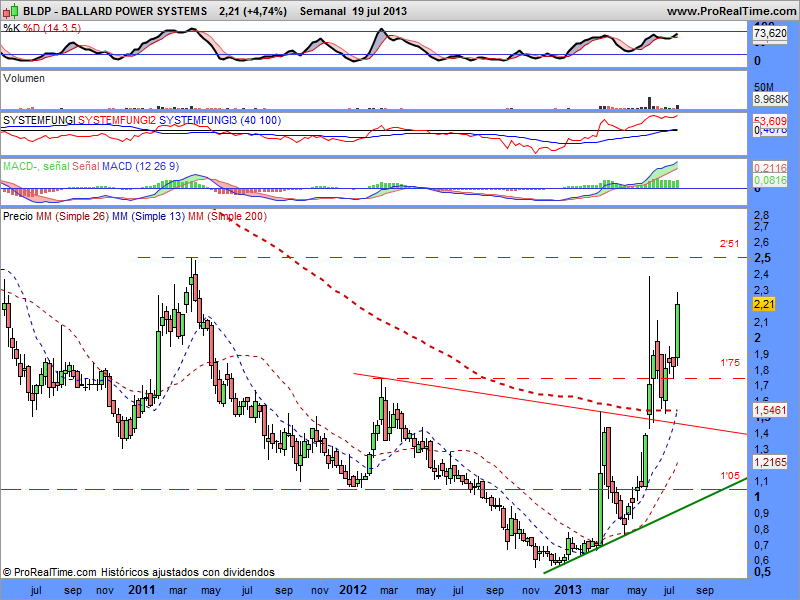The height and width of the screenshot is (600, 800).
Task: Click the SYSTEMFUNGI value 53,609
Action: click(x=770, y=121)
